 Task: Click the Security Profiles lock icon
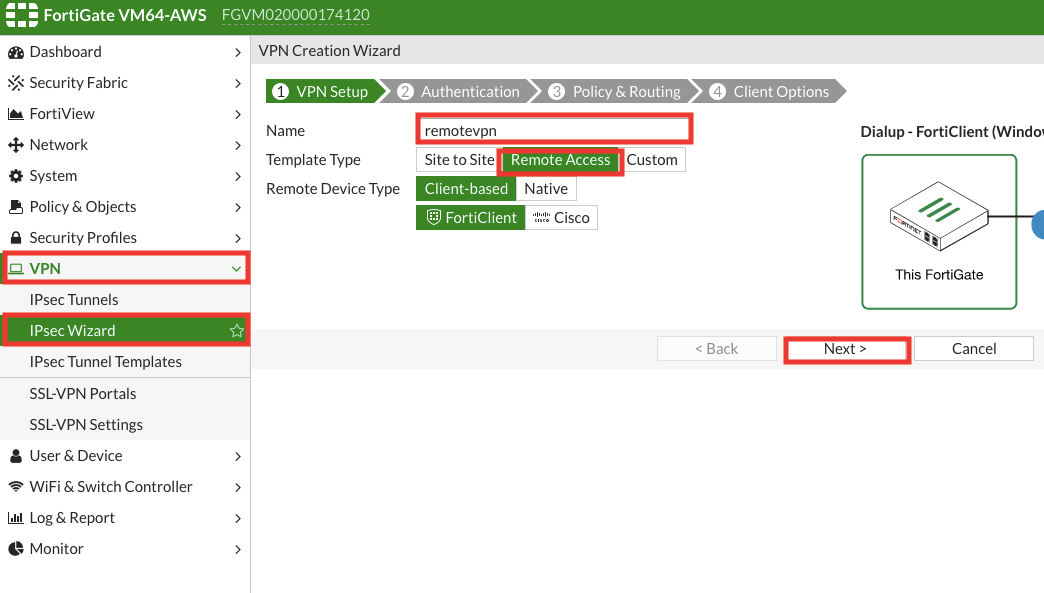tap(15, 238)
